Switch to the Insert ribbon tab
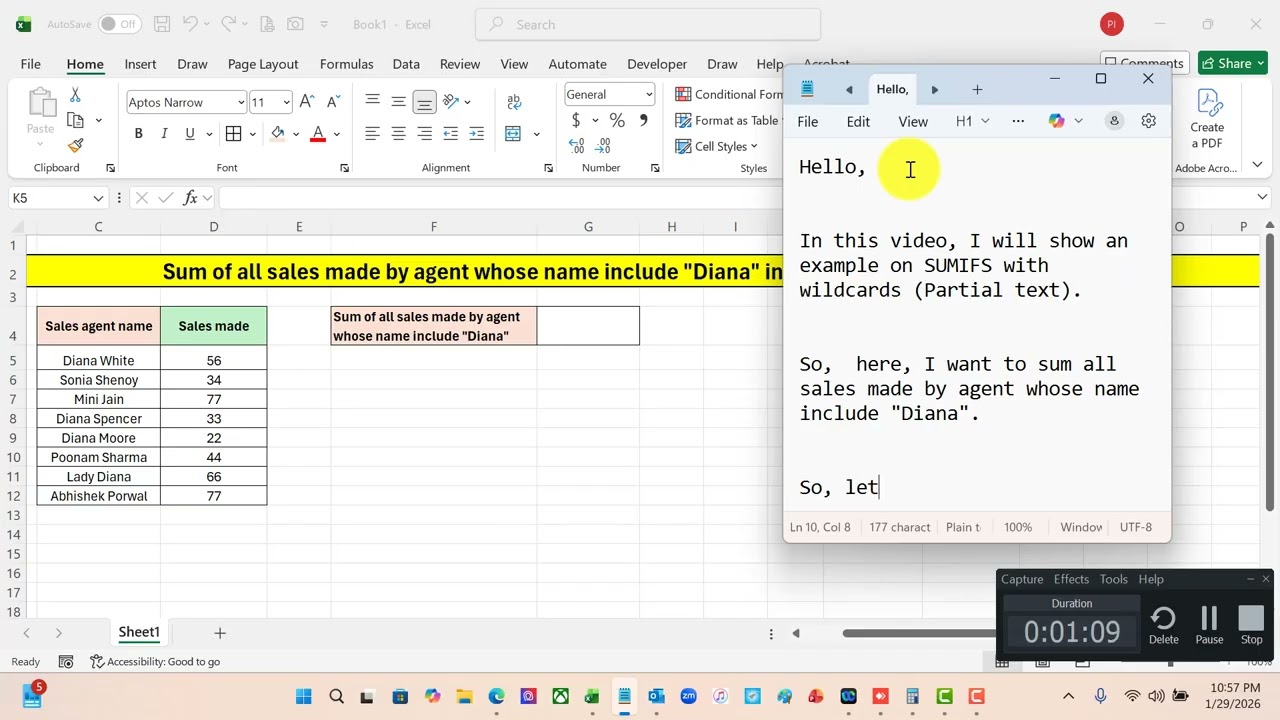1280x720 pixels. pos(140,64)
